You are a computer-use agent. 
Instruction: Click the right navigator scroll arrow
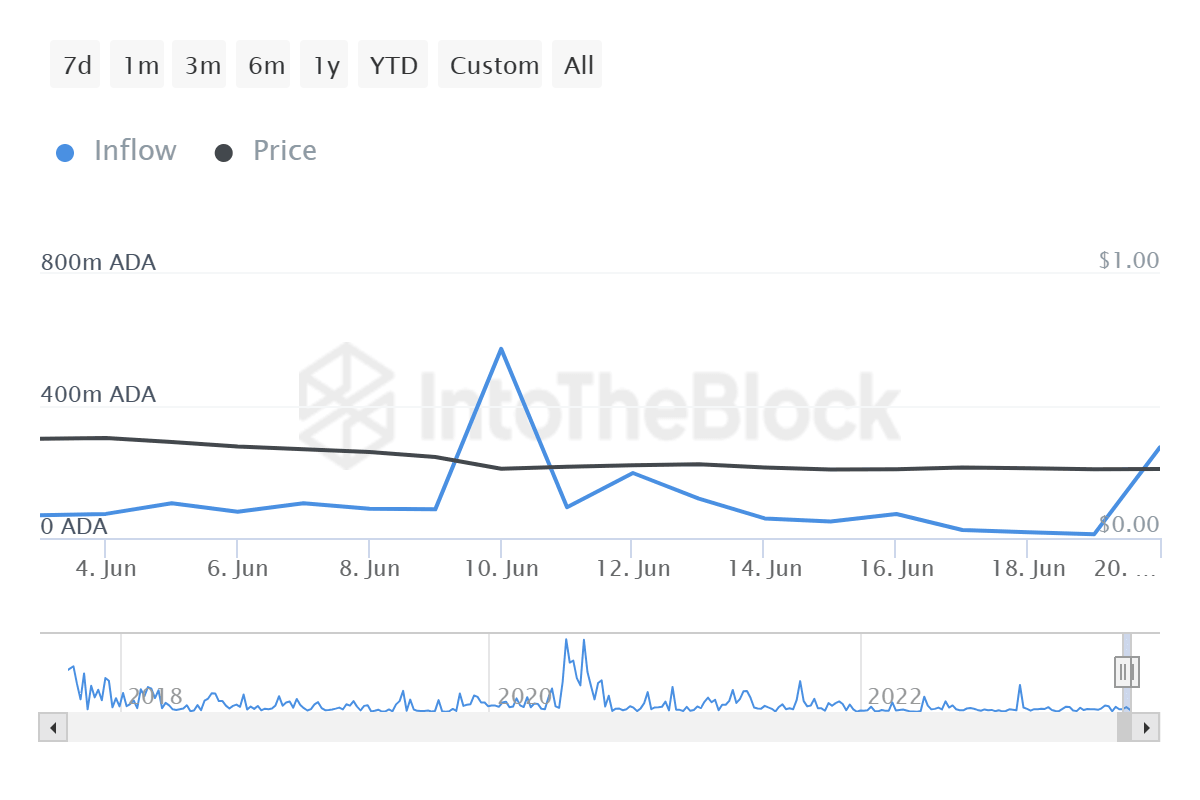[1146, 727]
